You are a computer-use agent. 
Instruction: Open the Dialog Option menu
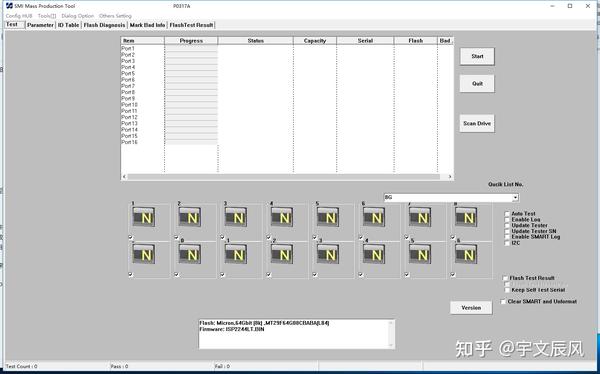point(78,16)
